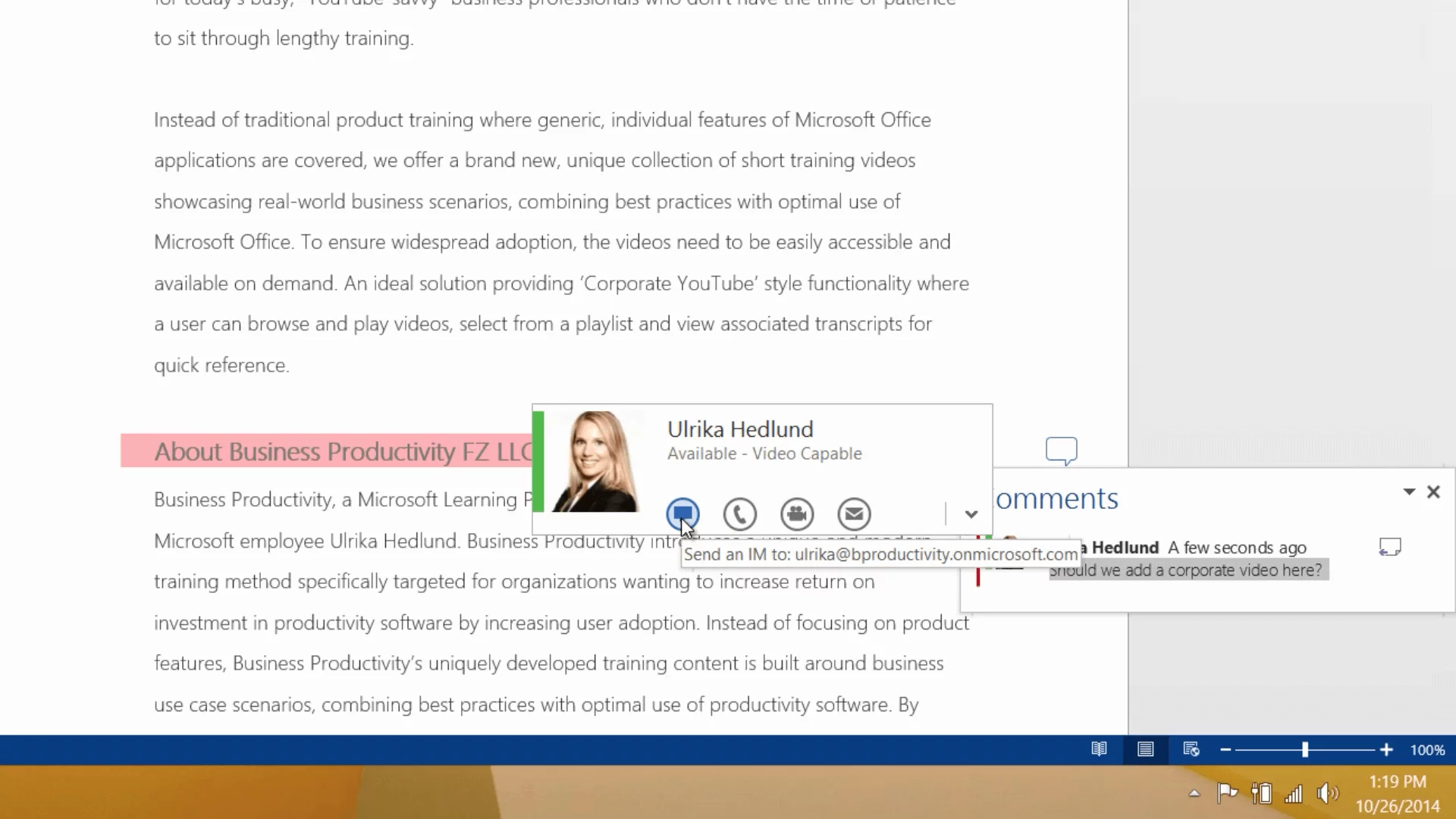Start a video call with Ulrika
This screenshot has width=1456, height=819.
click(x=796, y=514)
